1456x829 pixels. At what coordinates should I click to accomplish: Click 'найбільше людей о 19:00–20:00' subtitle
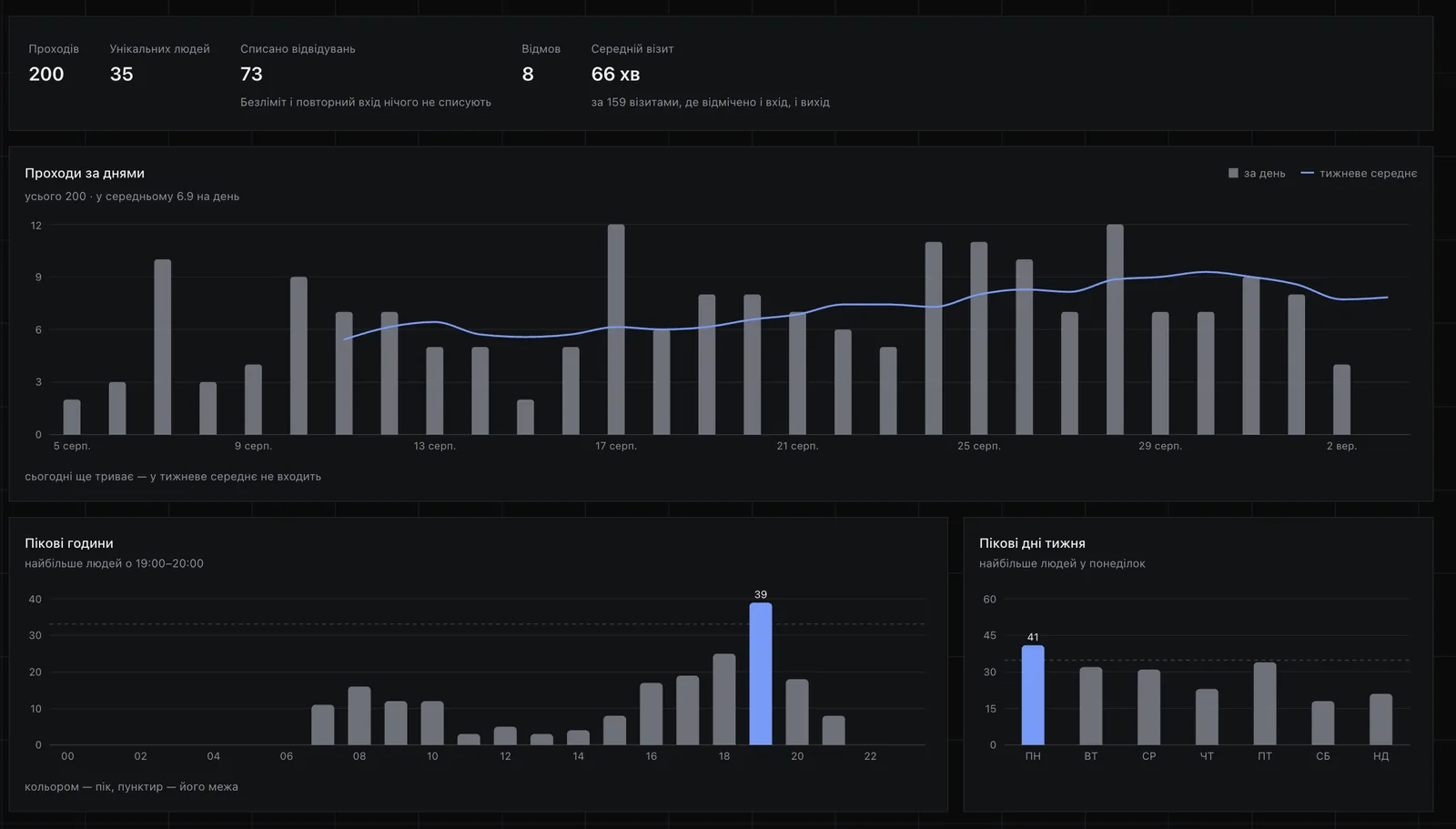tap(114, 564)
